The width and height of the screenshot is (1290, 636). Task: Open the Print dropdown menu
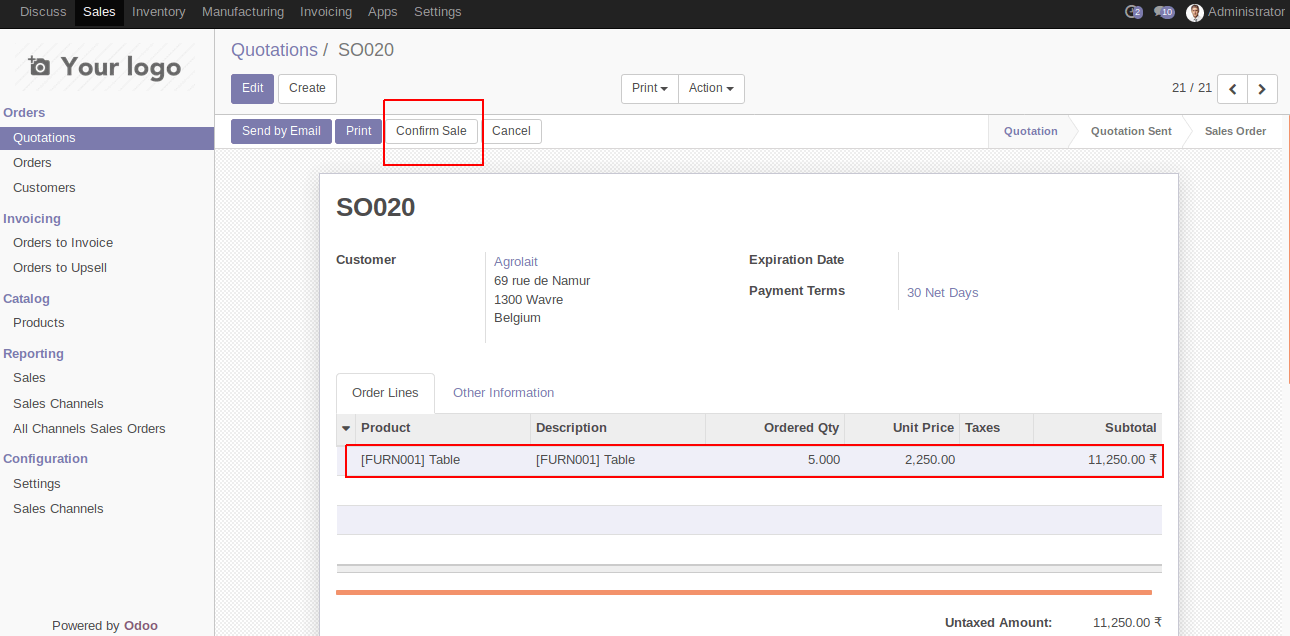[x=649, y=88]
